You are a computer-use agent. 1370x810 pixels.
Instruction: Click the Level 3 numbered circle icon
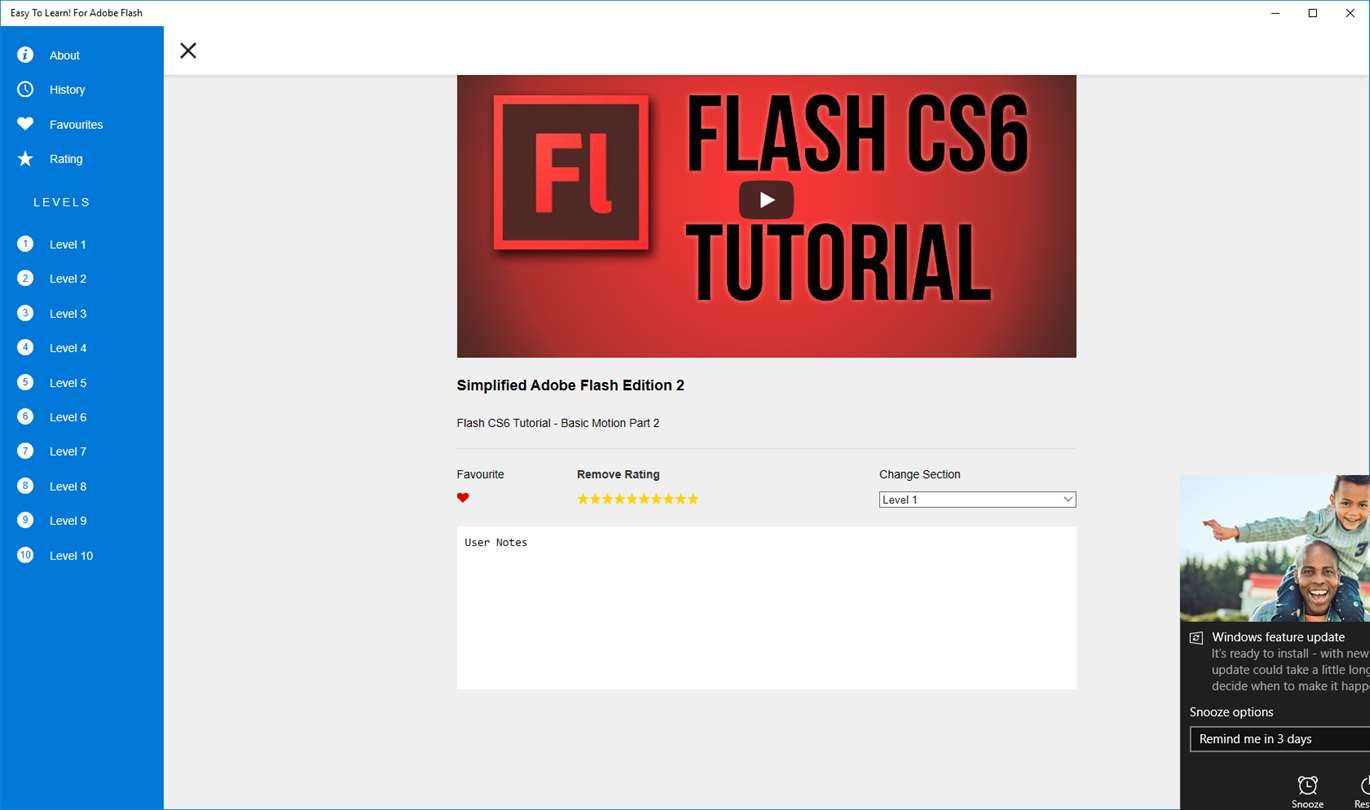25,313
